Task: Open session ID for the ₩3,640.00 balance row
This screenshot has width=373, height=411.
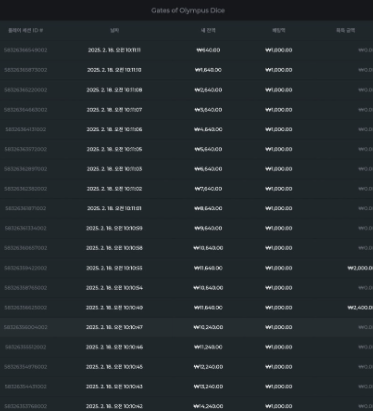Action: (x=26, y=110)
